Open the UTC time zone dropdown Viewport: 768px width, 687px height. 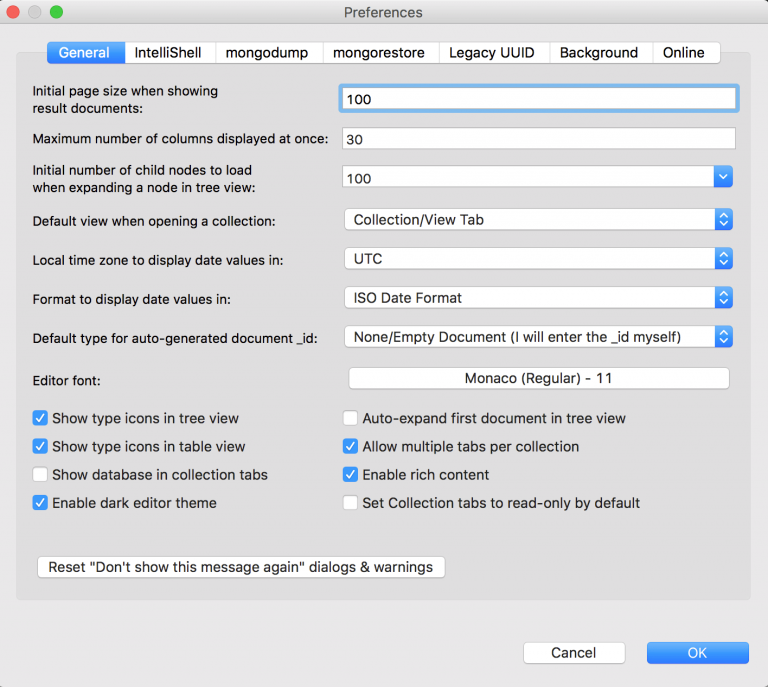pyautogui.click(x=538, y=259)
